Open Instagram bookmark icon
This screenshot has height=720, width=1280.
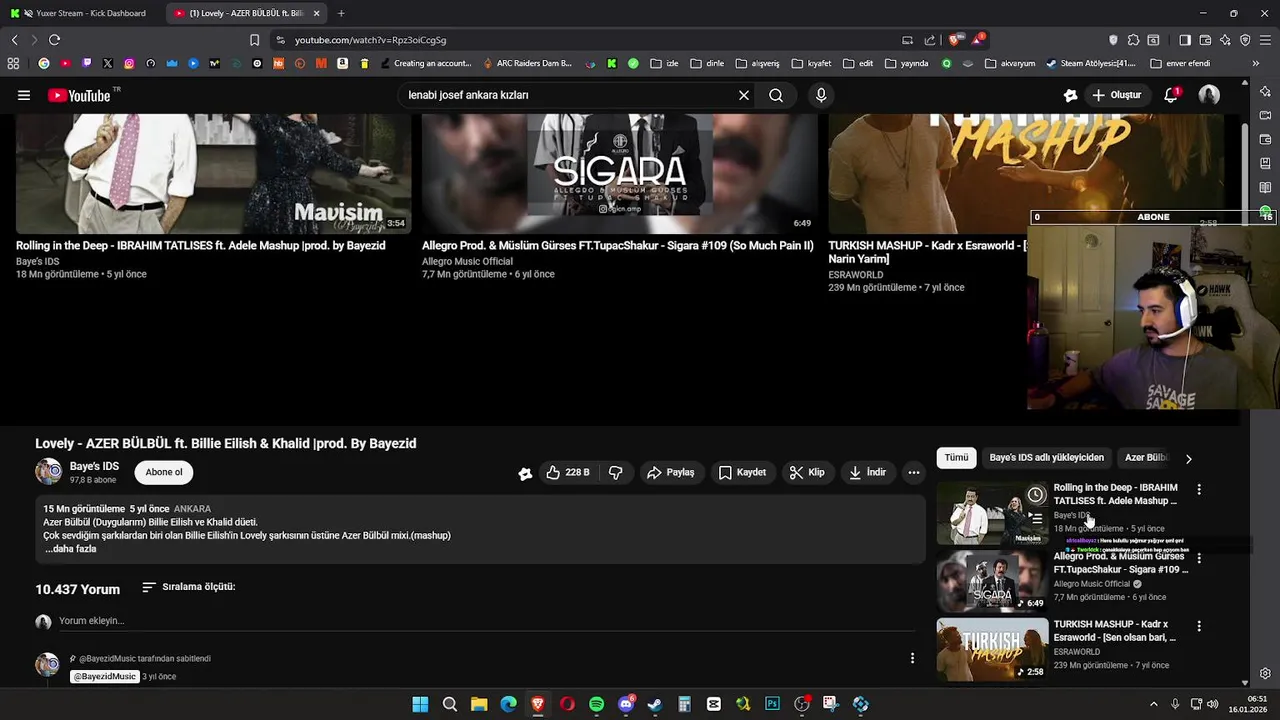(129, 63)
